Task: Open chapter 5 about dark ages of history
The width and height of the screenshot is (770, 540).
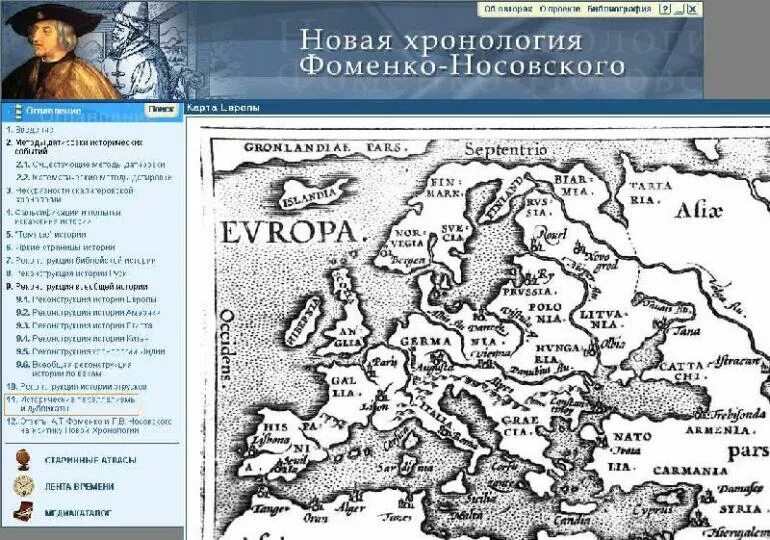Action: [x=46, y=235]
